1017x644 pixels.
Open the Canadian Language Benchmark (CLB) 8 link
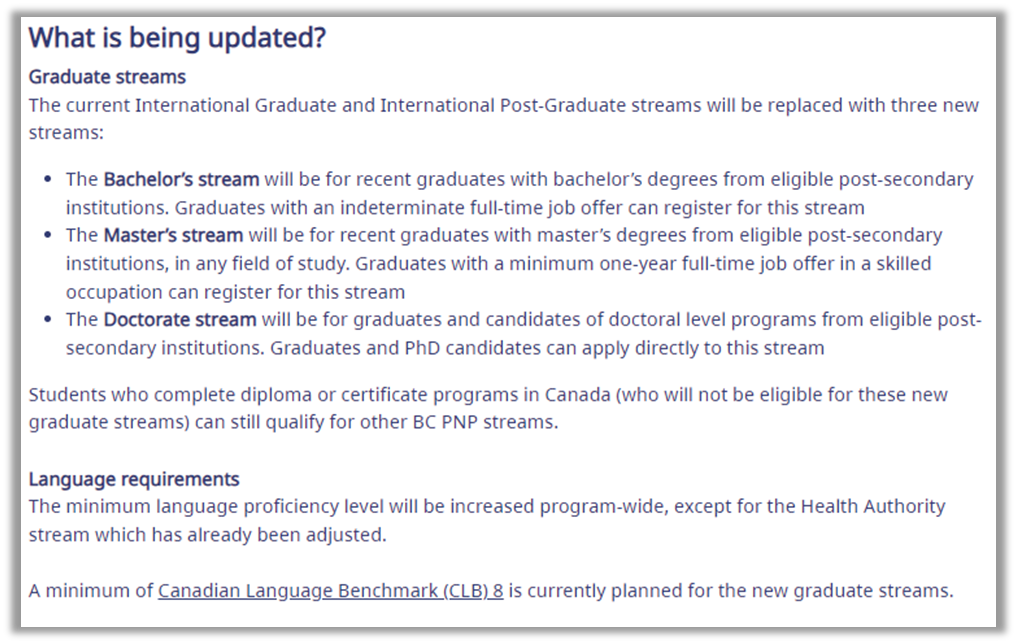pos(330,591)
